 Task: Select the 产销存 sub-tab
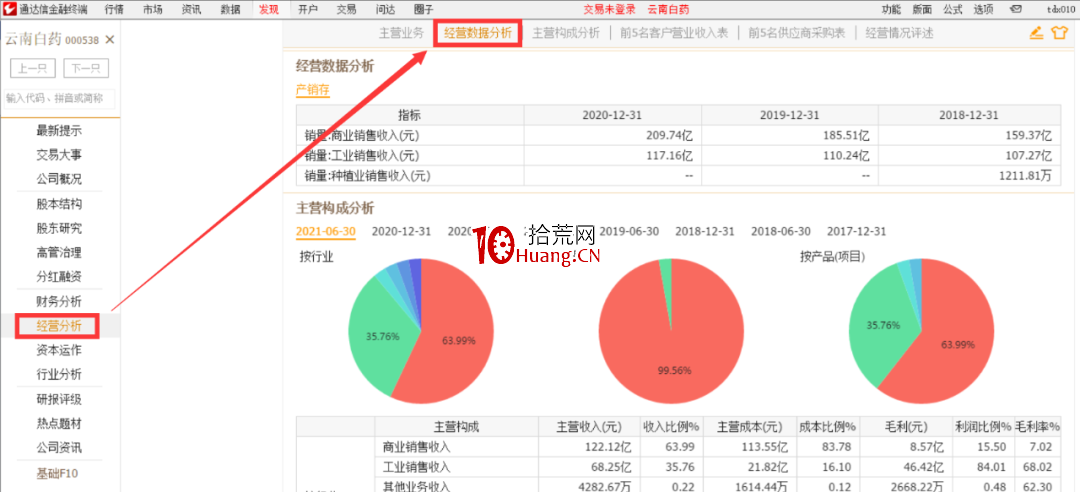point(313,89)
